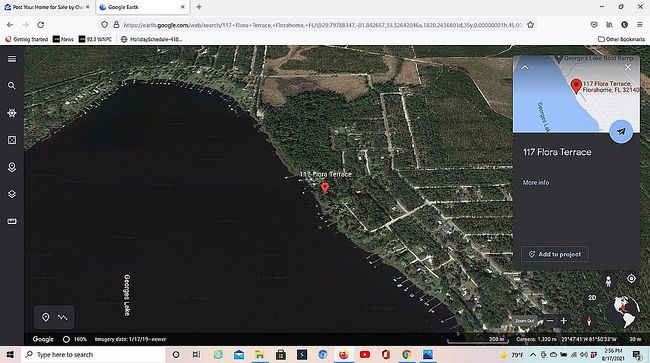Reset the compass to north
This screenshot has height=363, width=650.
click(589, 320)
